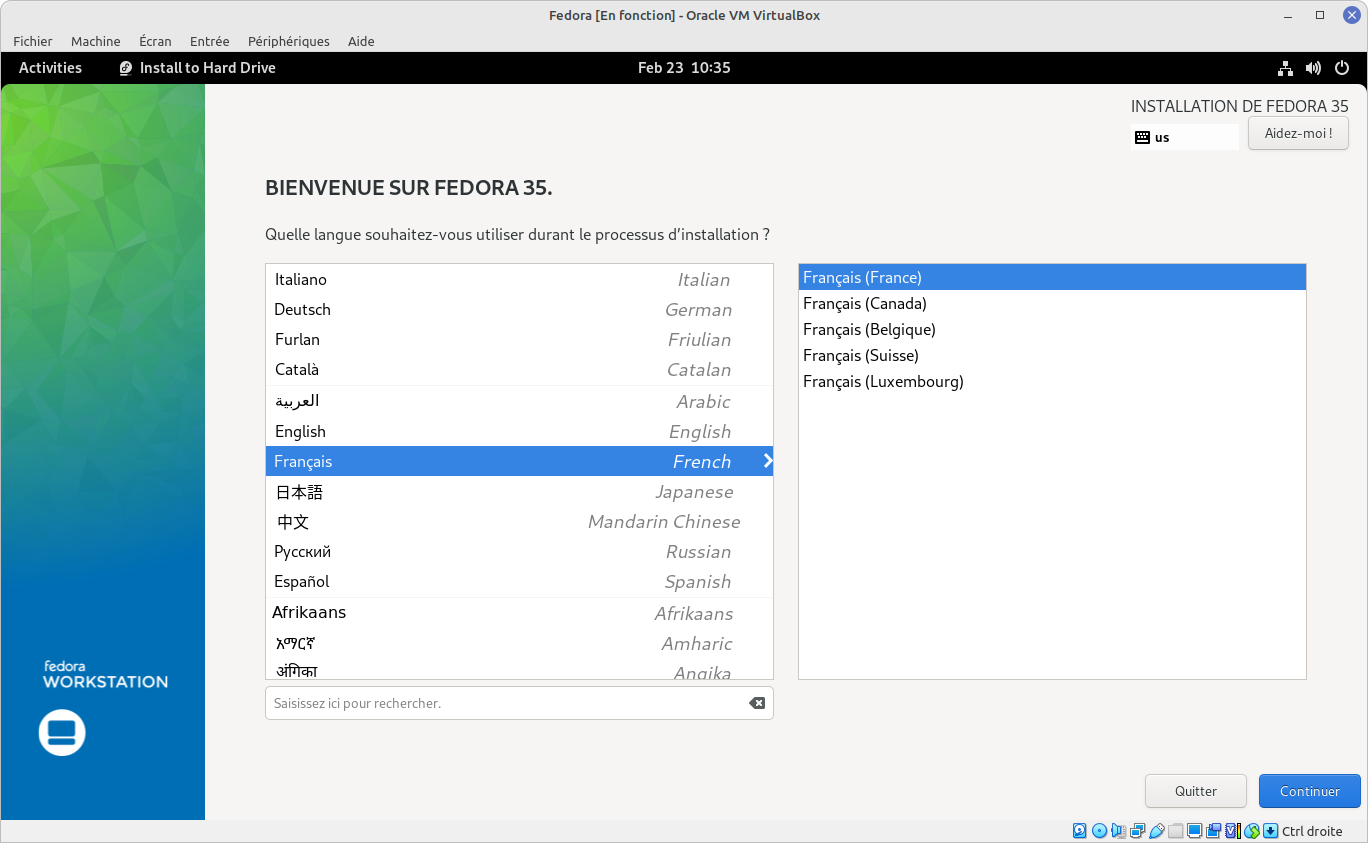Click the network adapters icon in status bar
Screen dimensions: 1368x843
(x=1138, y=831)
